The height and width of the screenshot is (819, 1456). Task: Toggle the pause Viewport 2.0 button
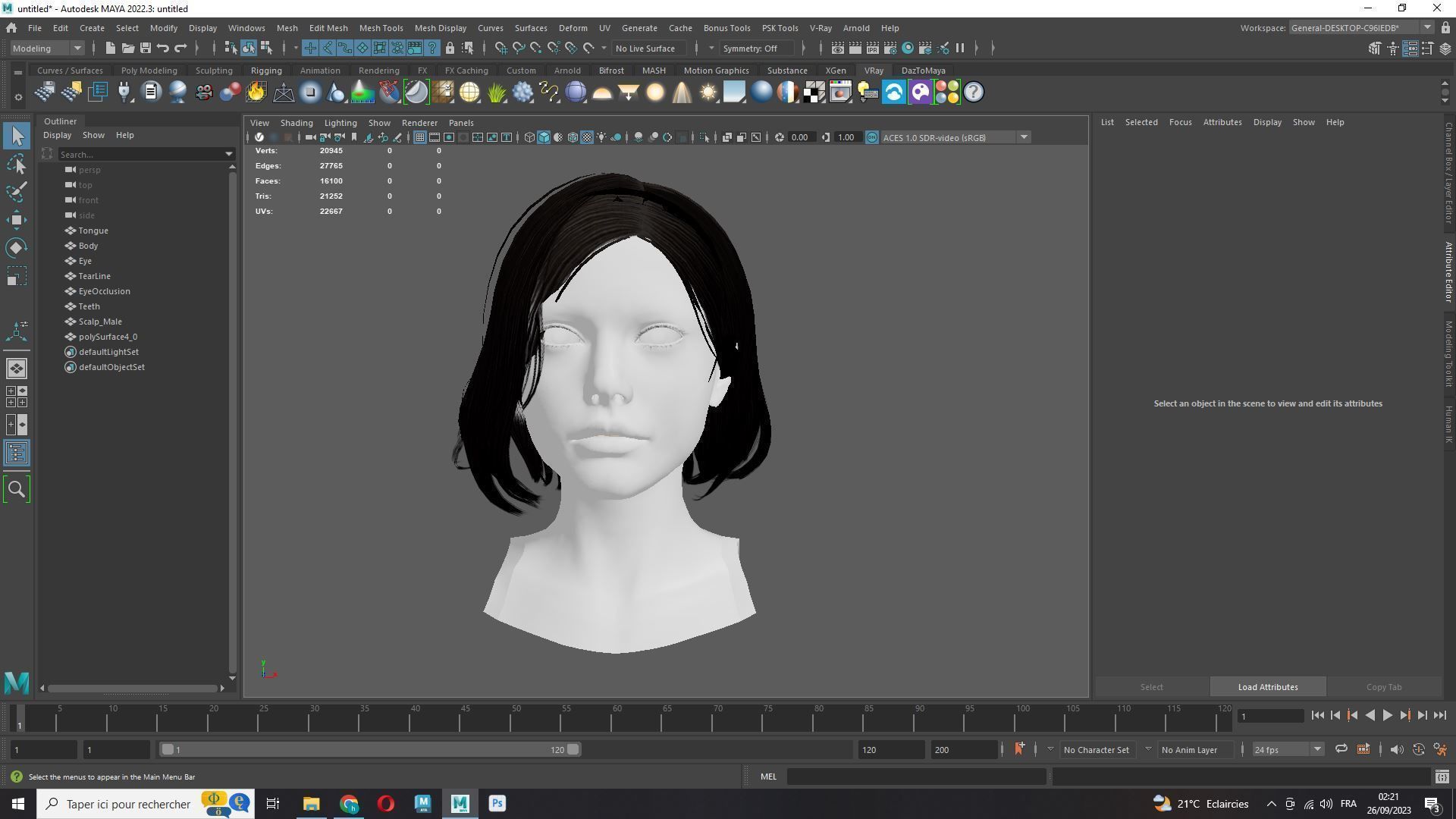click(960, 48)
